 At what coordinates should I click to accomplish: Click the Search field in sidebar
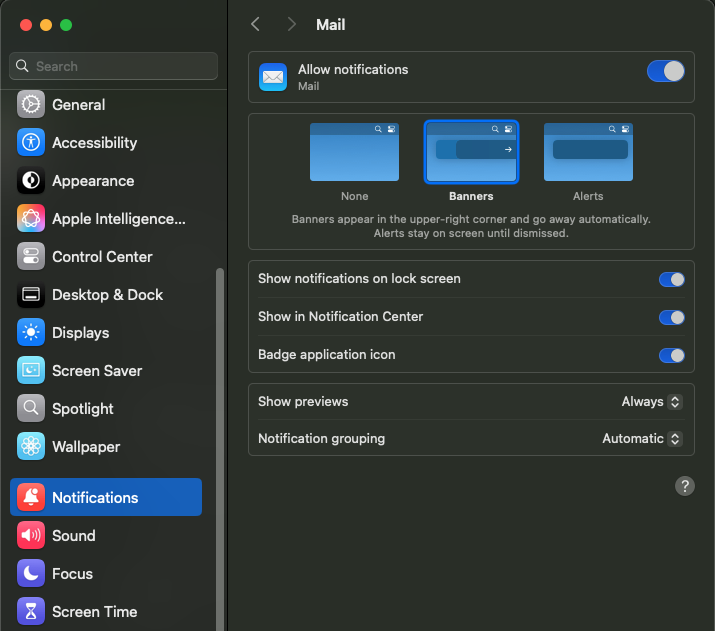(x=114, y=66)
